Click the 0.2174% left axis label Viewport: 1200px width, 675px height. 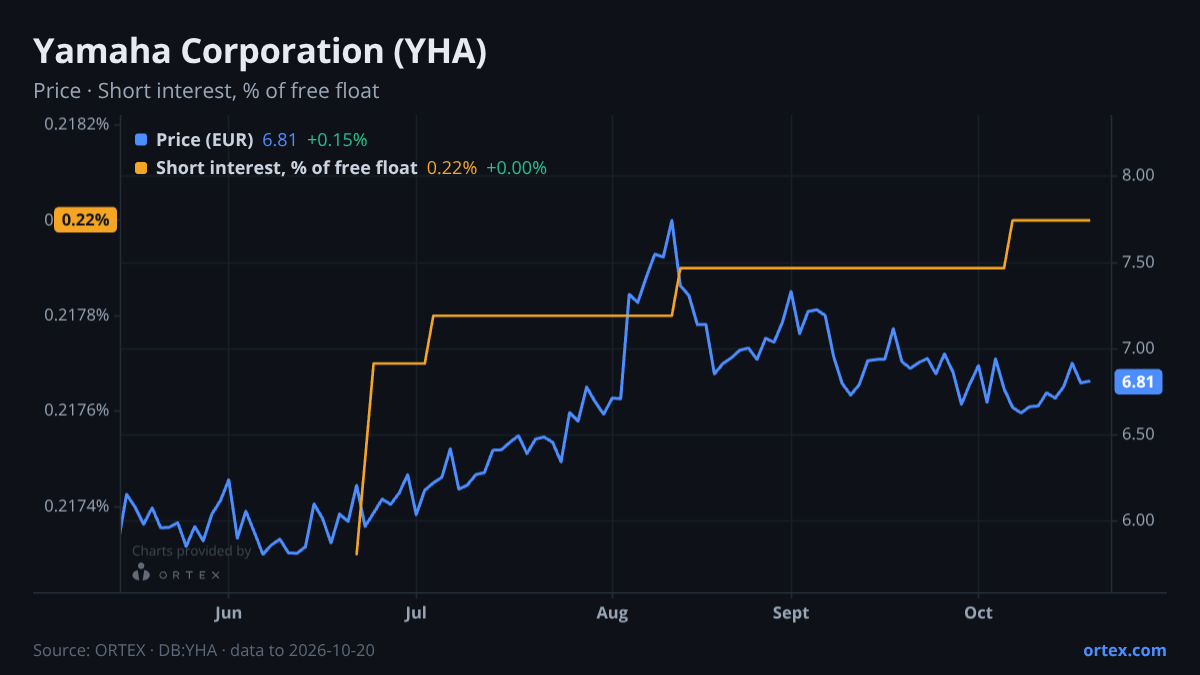pyautogui.click(x=77, y=505)
